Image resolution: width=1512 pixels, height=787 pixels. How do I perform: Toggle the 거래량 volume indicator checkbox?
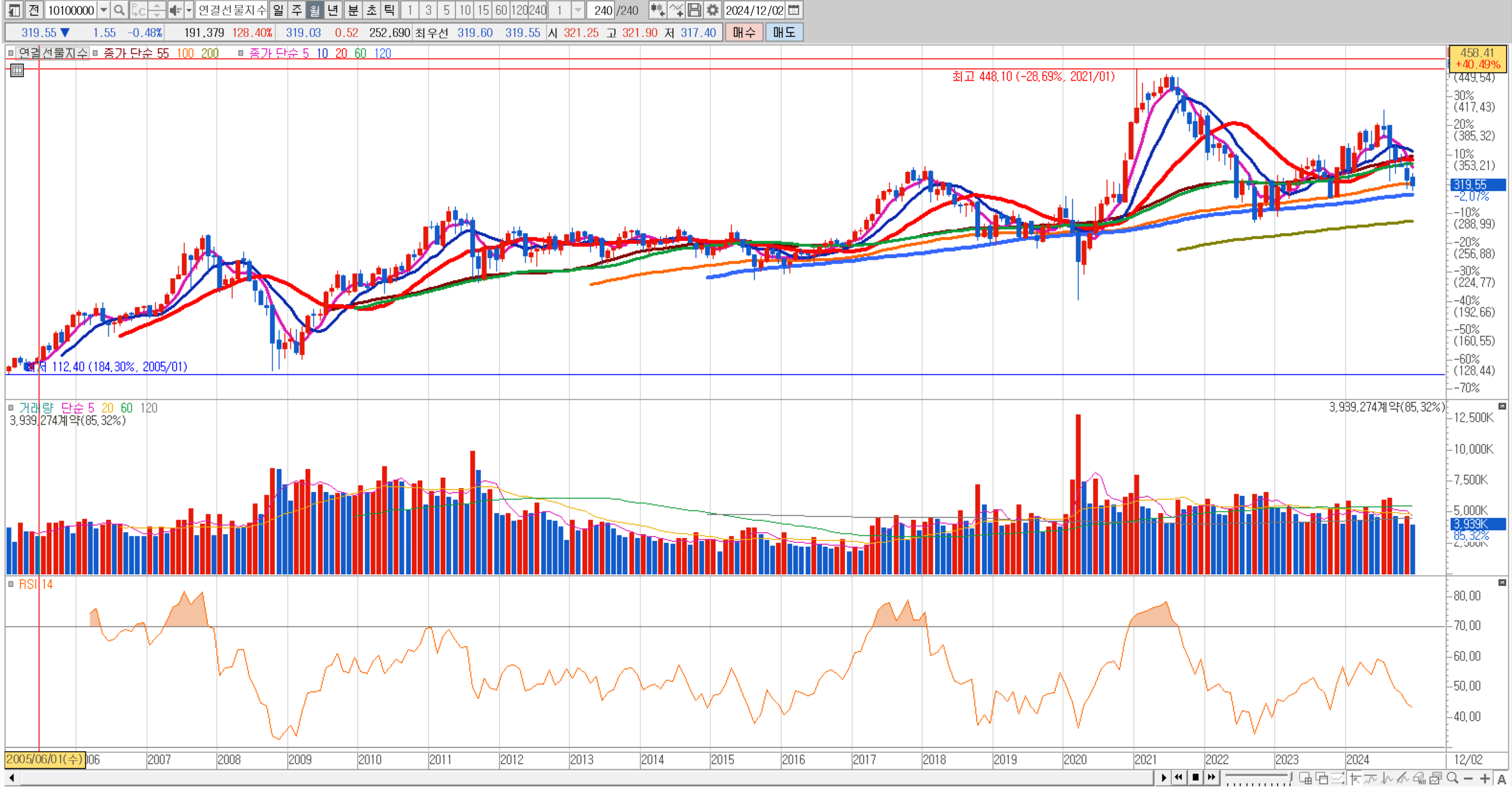11,408
